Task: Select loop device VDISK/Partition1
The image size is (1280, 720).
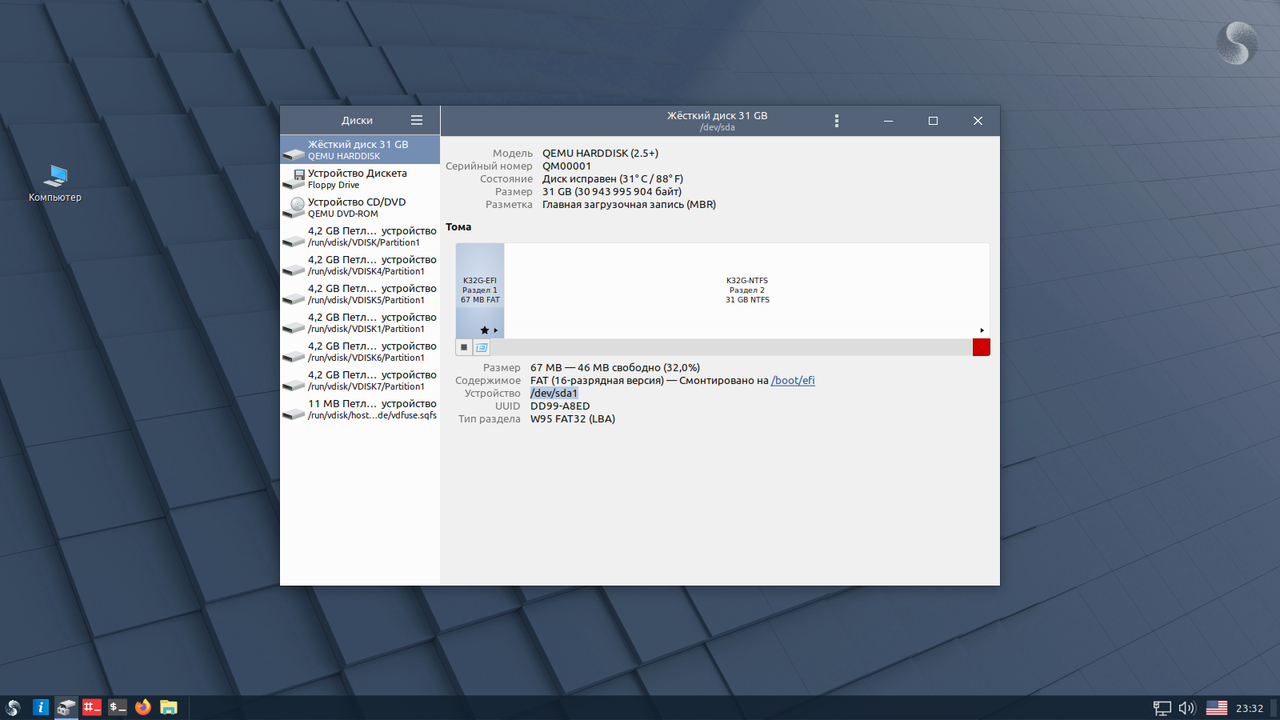Action: [x=360, y=236]
